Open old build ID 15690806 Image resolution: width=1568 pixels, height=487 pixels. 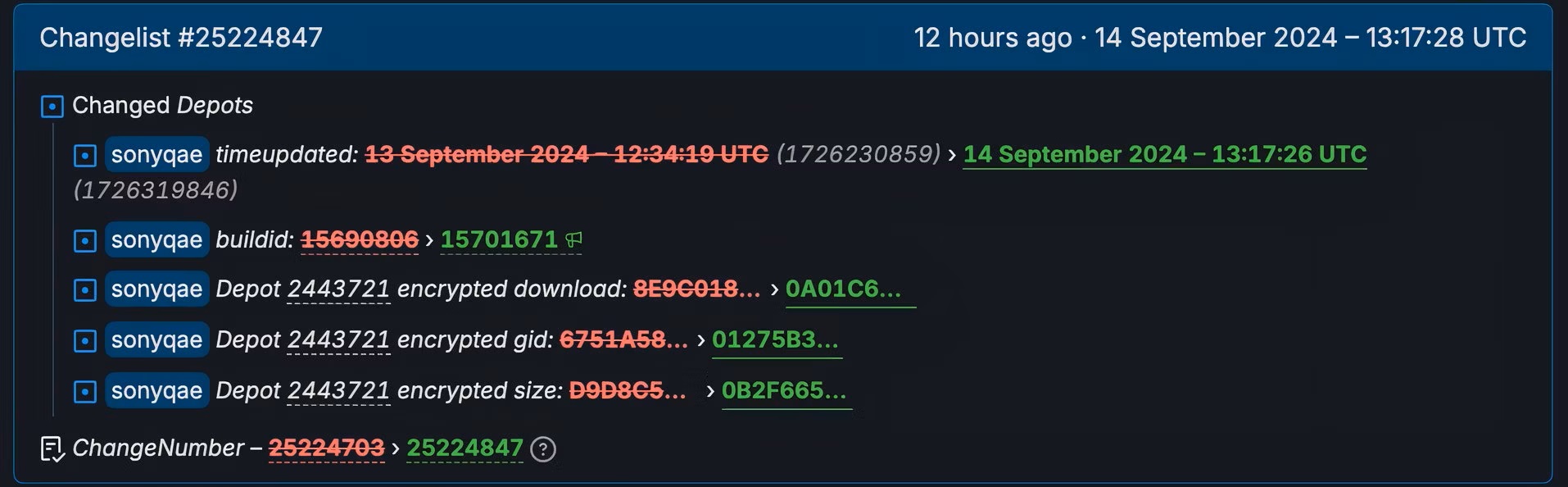pyautogui.click(x=360, y=239)
